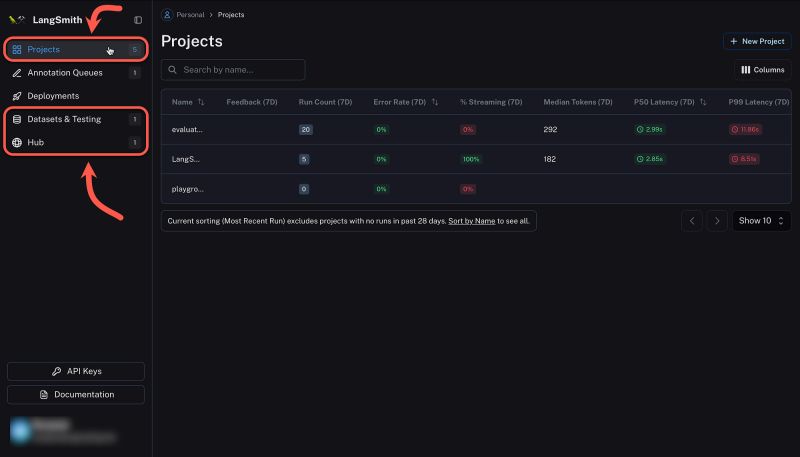Click the Hub globe icon
This screenshot has height=457, width=800.
[17, 143]
